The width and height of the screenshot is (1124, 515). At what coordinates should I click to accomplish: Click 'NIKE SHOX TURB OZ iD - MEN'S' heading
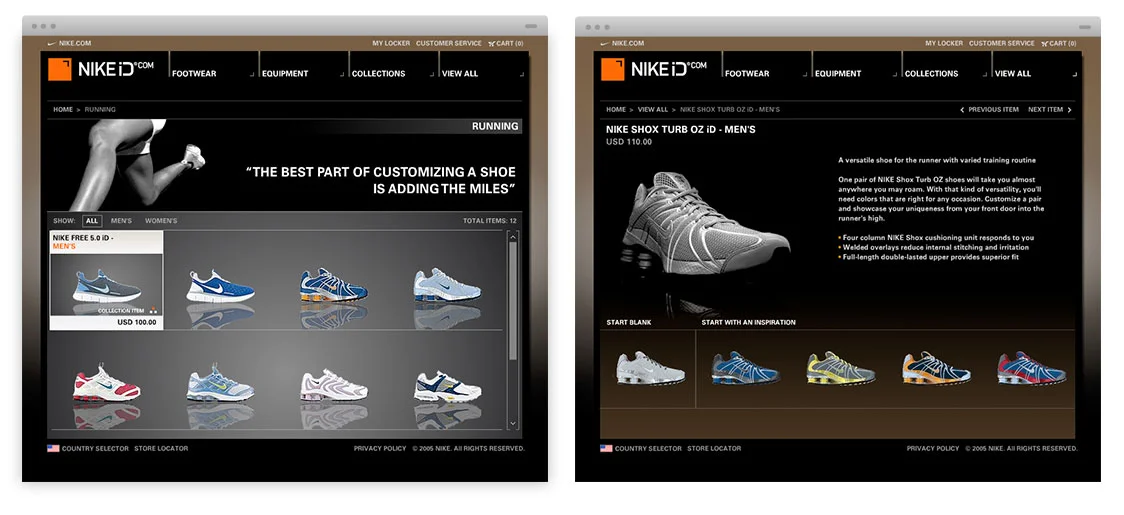coord(680,130)
